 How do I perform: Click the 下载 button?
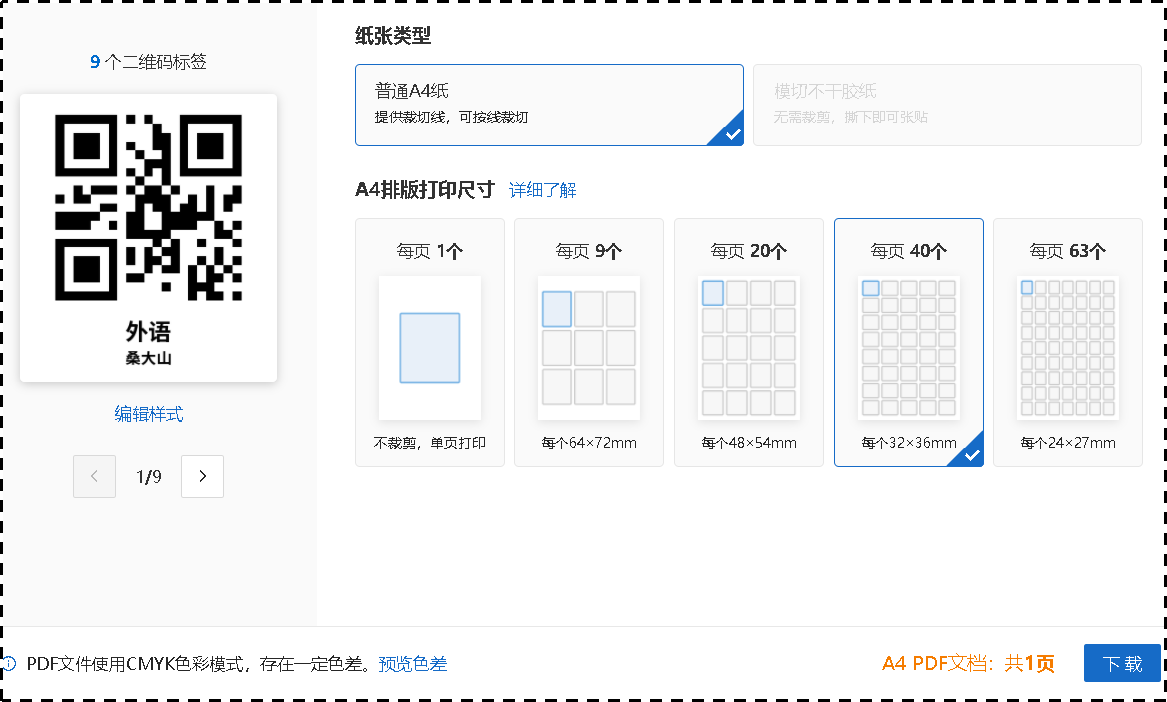click(1122, 663)
